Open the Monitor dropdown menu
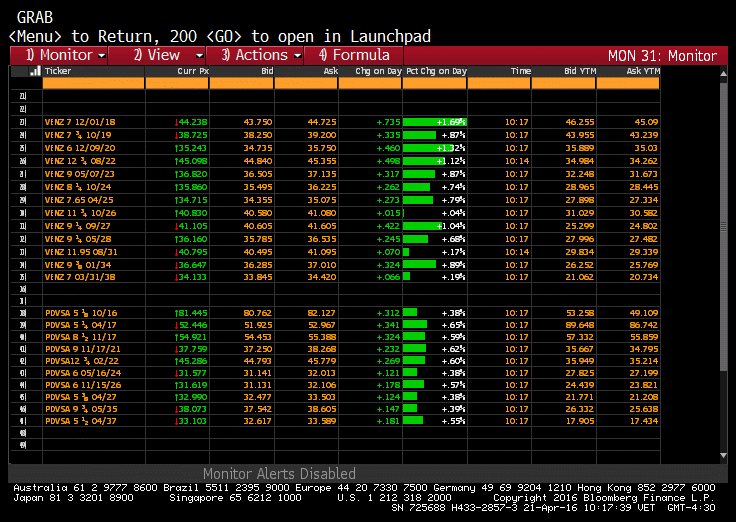Viewport: 736px width, 522px height. click(65, 55)
